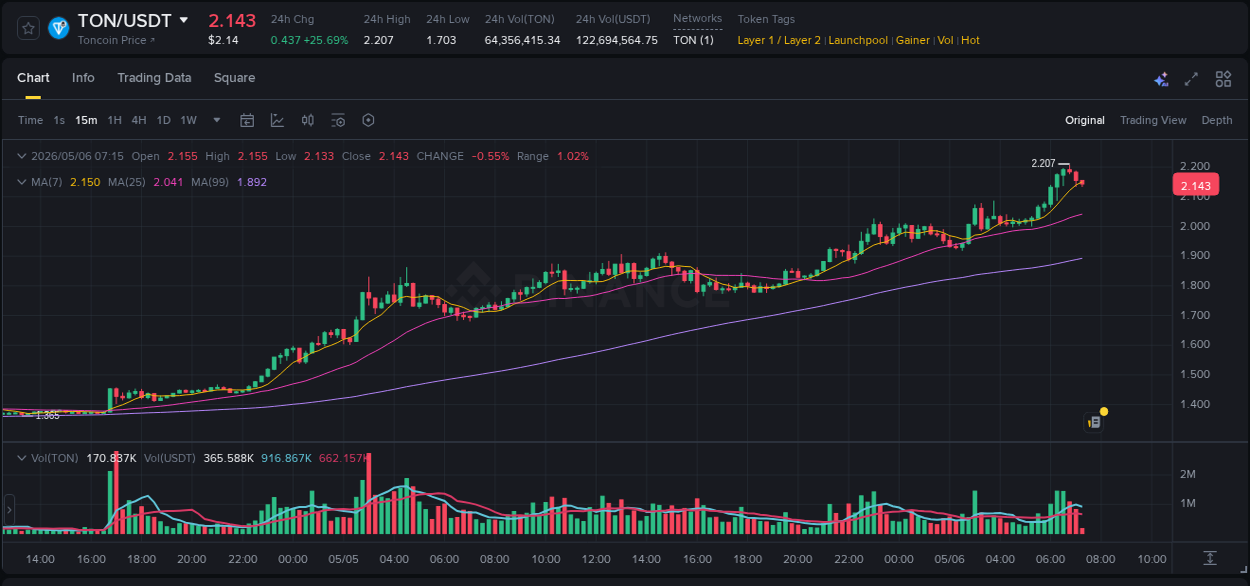
Task: Collapse the OHLC date info row chevron
Action: click(x=22, y=156)
